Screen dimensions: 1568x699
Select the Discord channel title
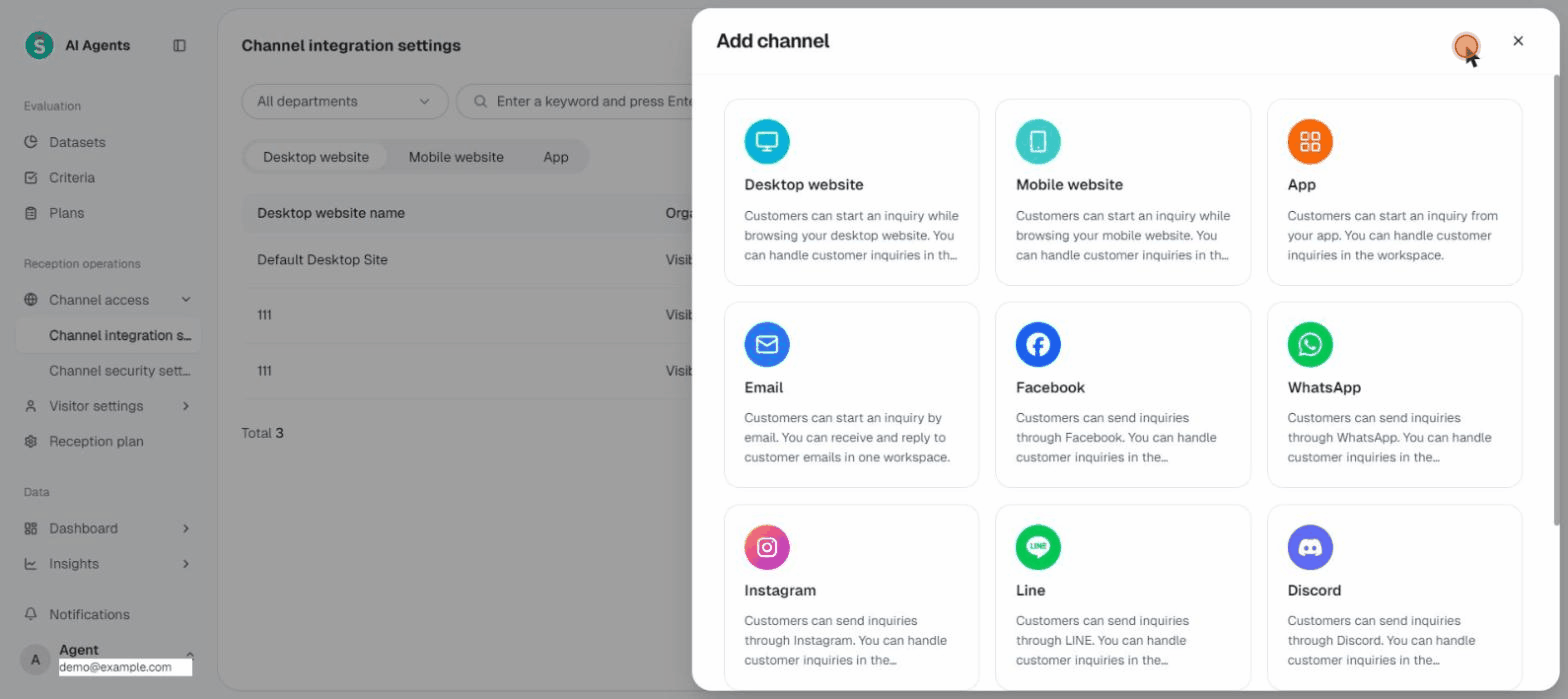(x=1314, y=591)
